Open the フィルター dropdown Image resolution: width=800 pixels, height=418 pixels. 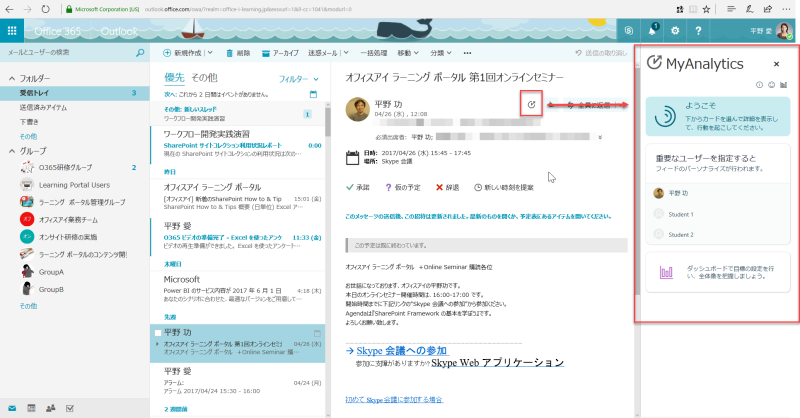point(298,79)
